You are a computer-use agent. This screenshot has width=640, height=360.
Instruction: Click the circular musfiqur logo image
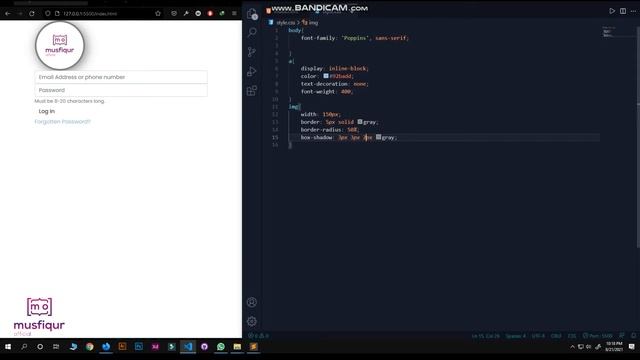point(60,45)
